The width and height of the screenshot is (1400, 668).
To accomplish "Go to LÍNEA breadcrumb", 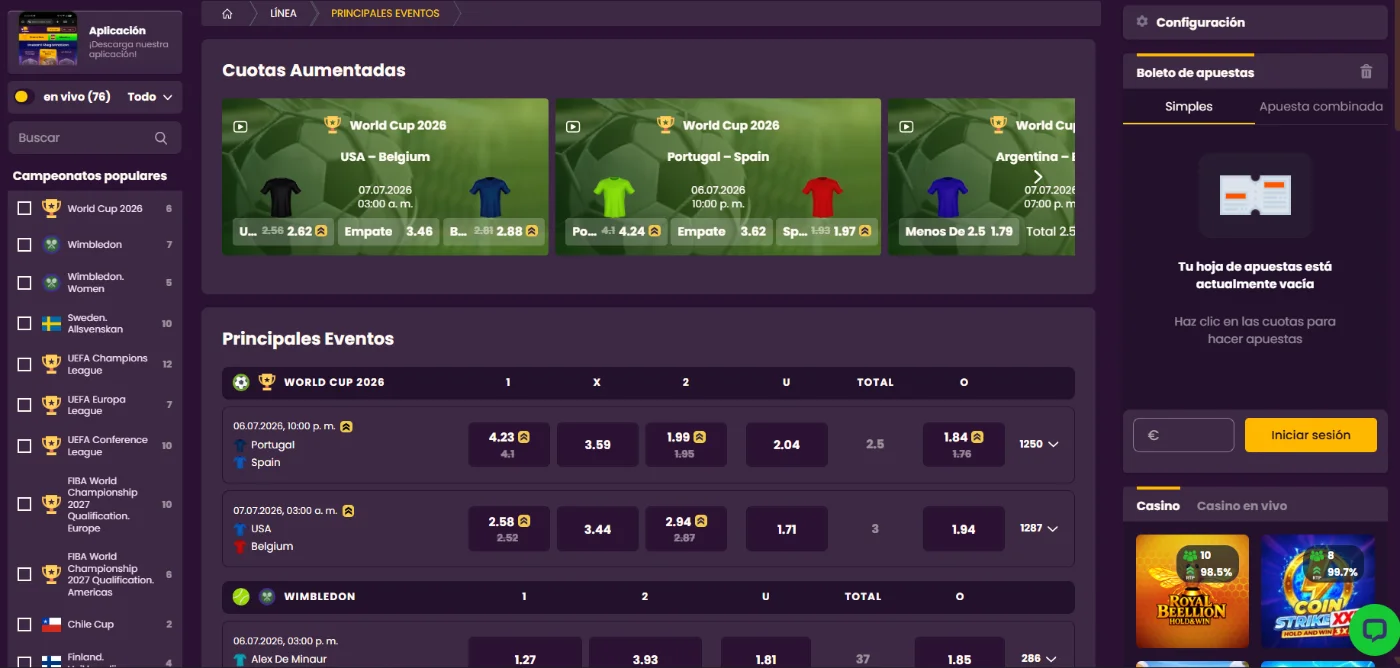I will click(x=283, y=14).
